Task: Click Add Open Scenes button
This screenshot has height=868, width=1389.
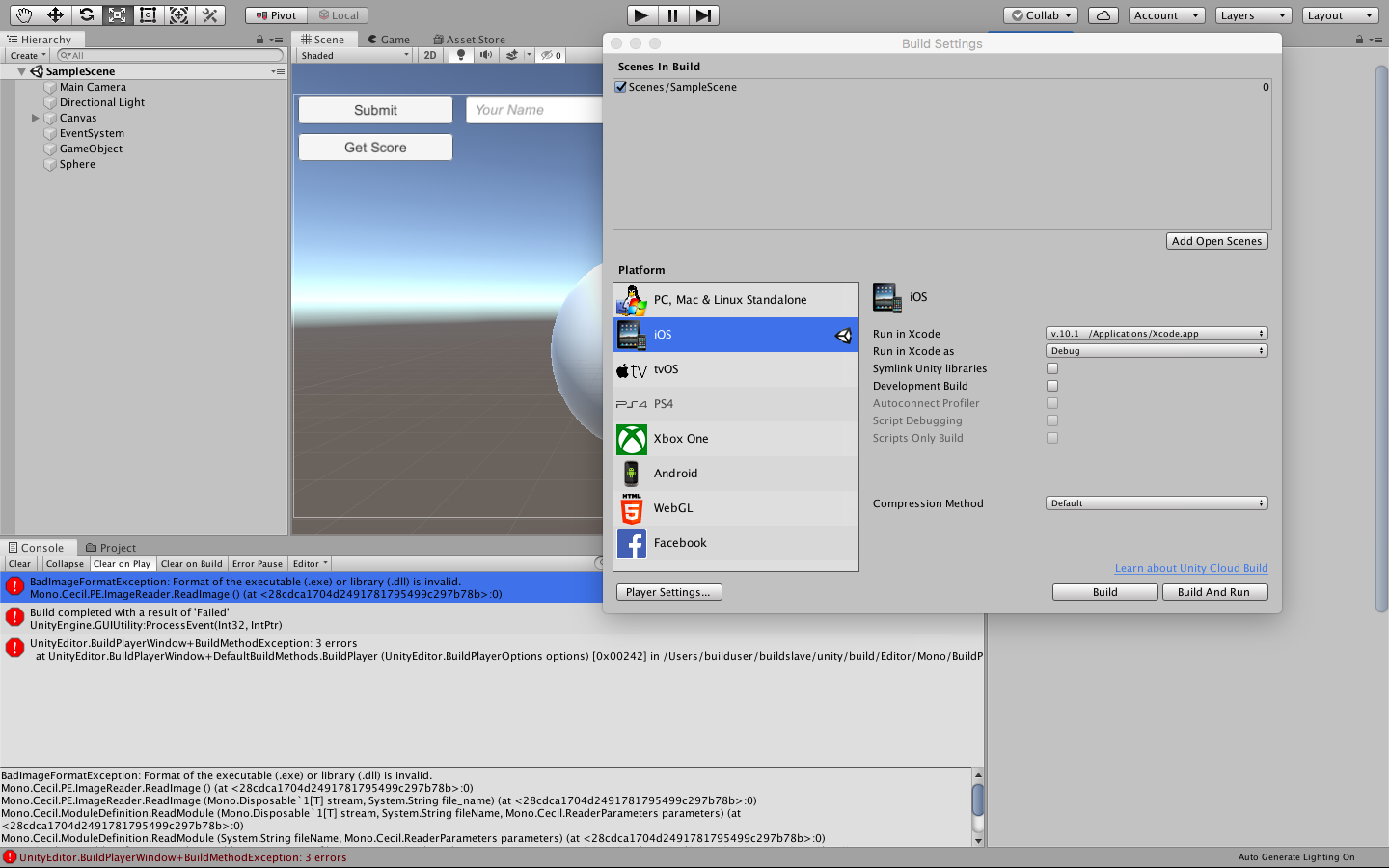Action: pyautogui.click(x=1217, y=241)
